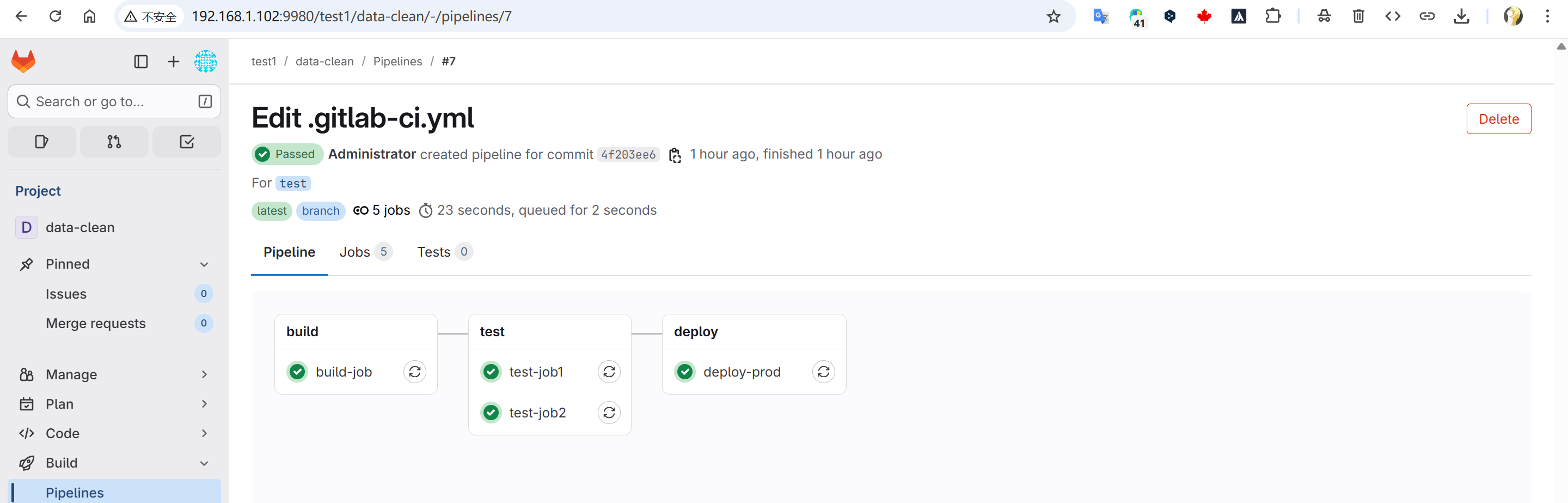
Task: Open Pipelines in the sidebar
Action: click(x=75, y=492)
